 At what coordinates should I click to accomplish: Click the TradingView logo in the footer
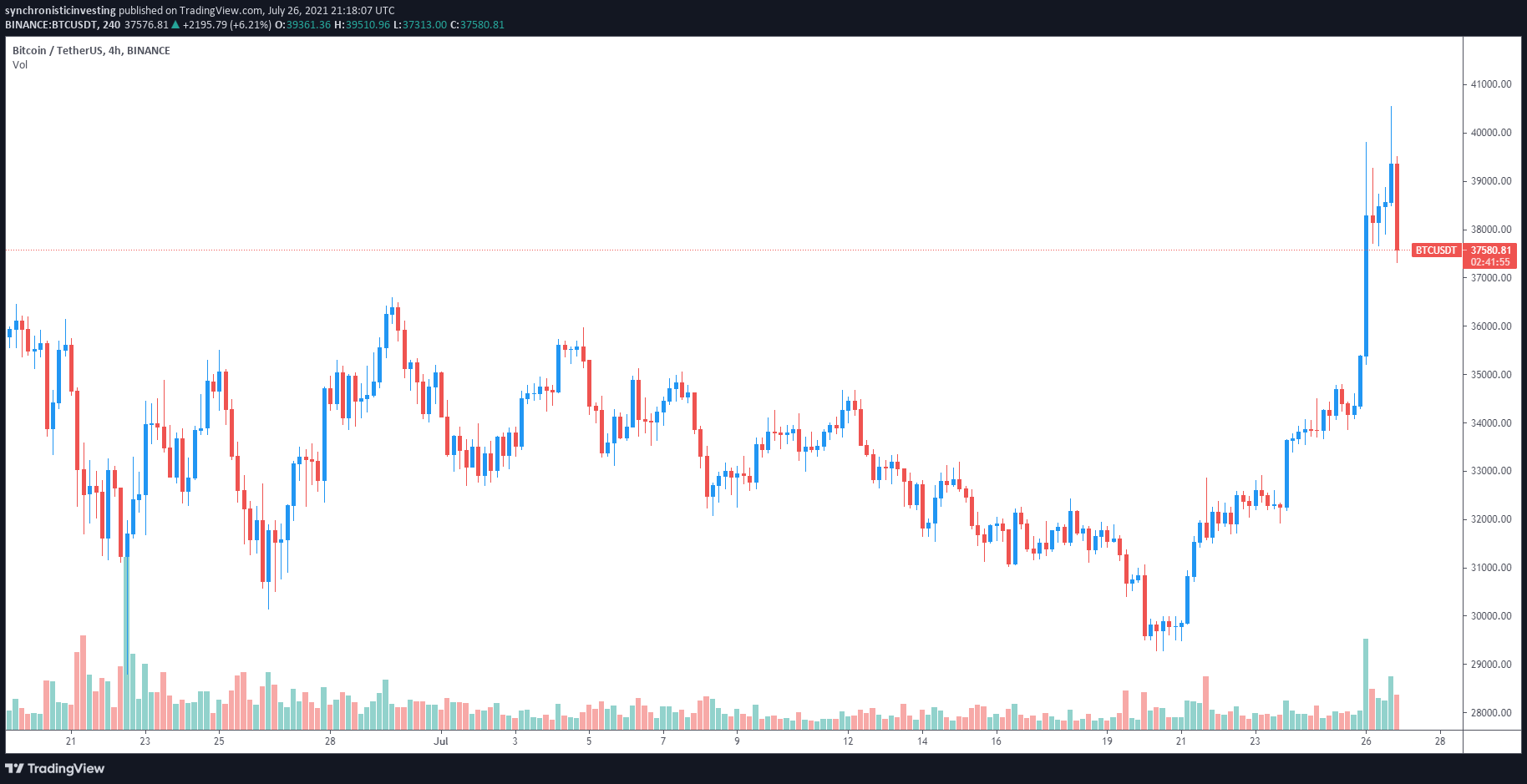(55, 768)
